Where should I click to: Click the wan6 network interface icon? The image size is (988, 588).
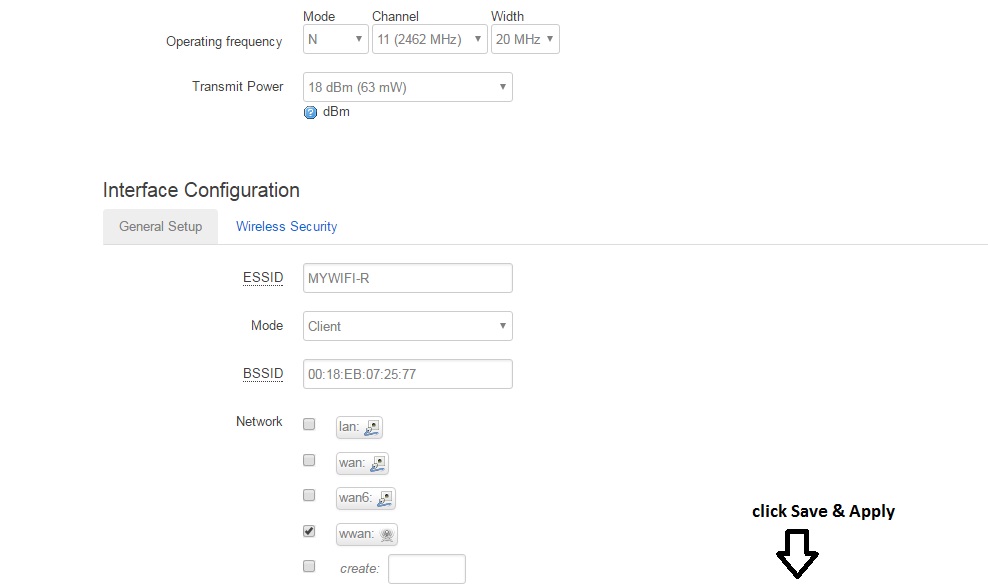[385, 498]
